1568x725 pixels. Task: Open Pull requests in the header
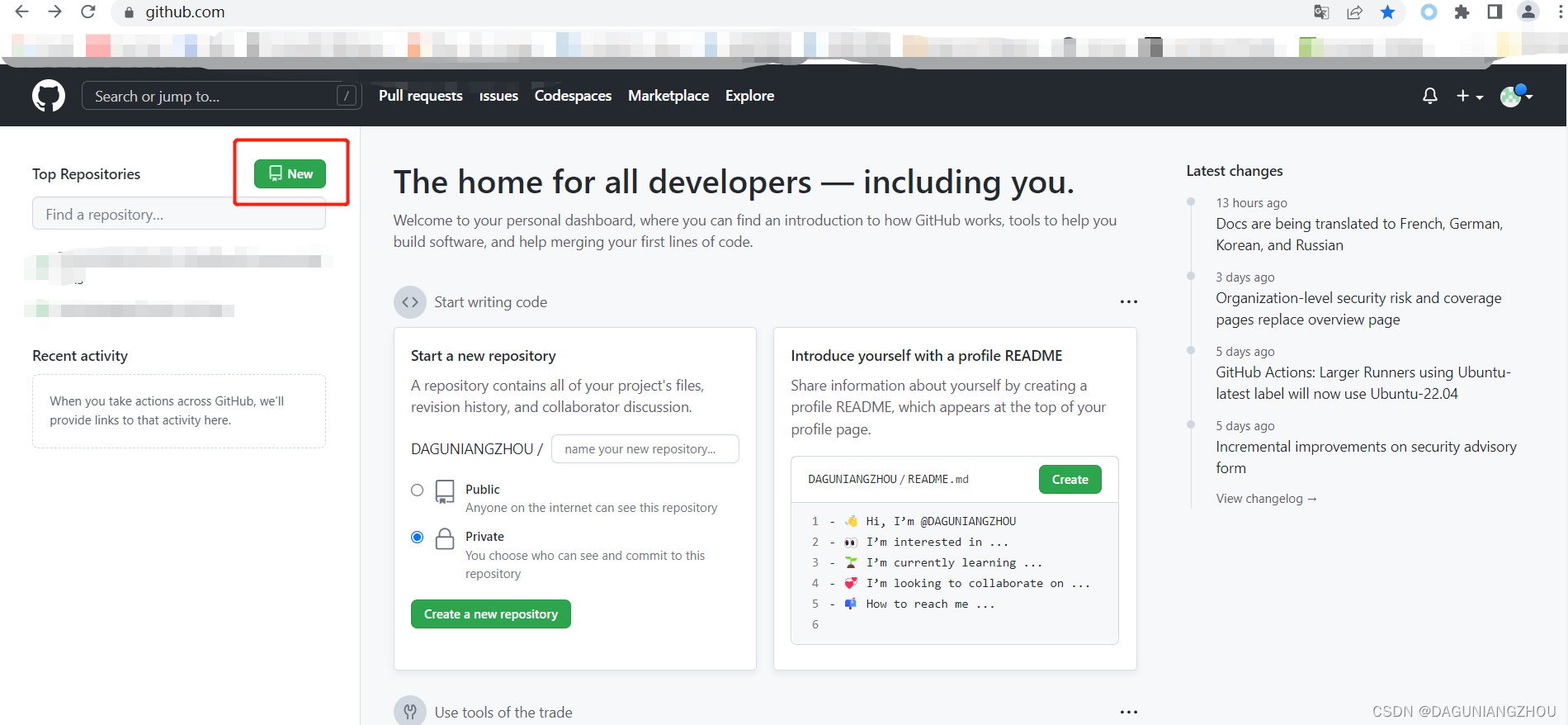421,96
